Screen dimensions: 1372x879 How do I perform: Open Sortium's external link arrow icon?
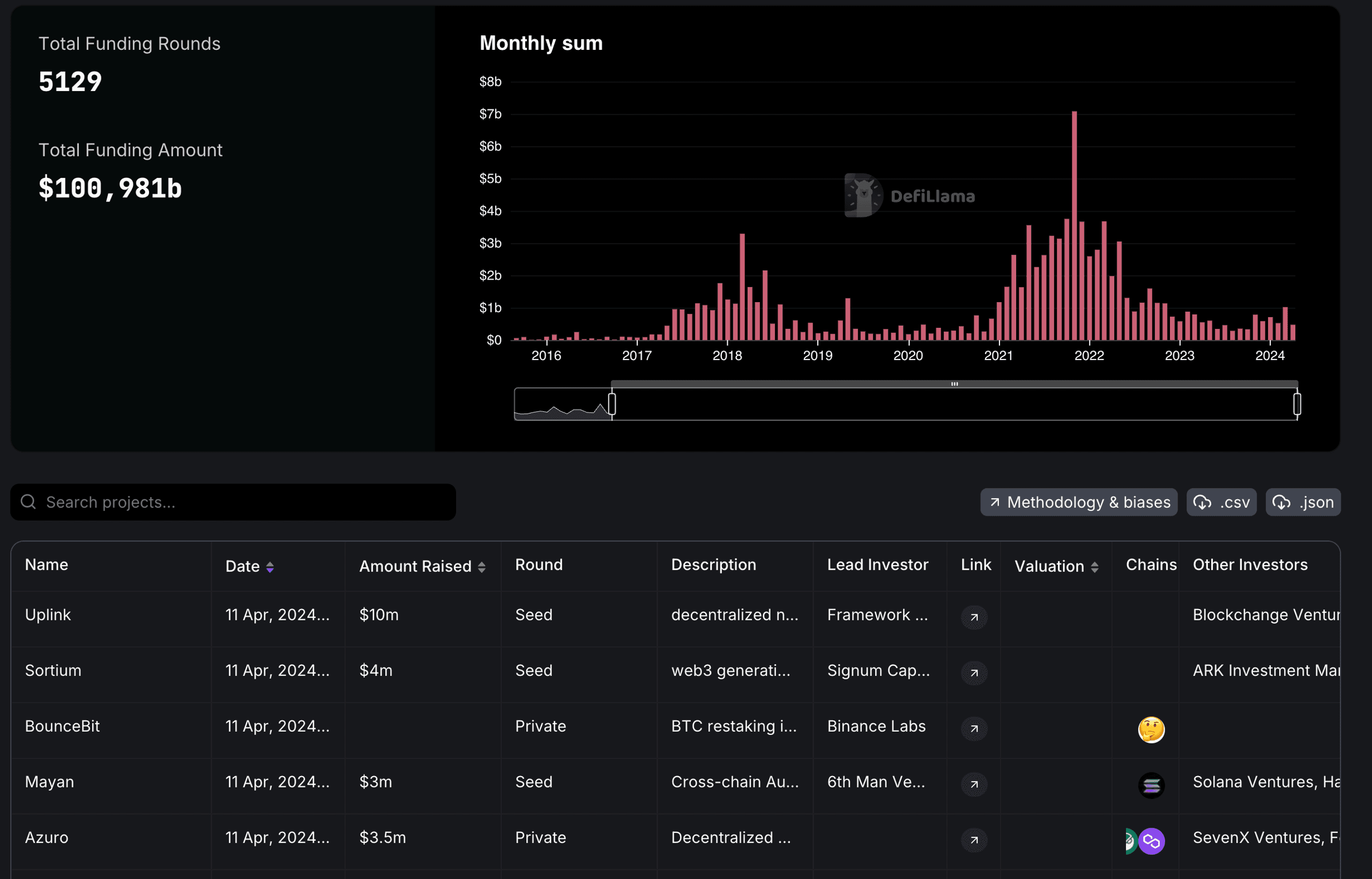tap(974, 673)
